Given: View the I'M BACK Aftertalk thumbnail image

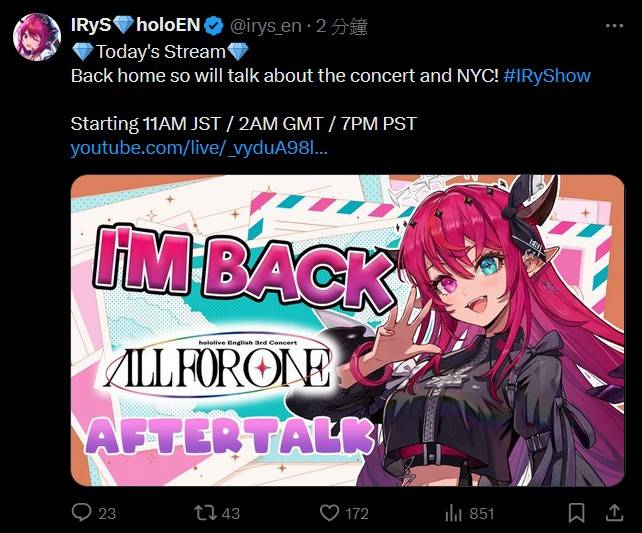Looking at the screenshot, I should (x=348, y=330).
